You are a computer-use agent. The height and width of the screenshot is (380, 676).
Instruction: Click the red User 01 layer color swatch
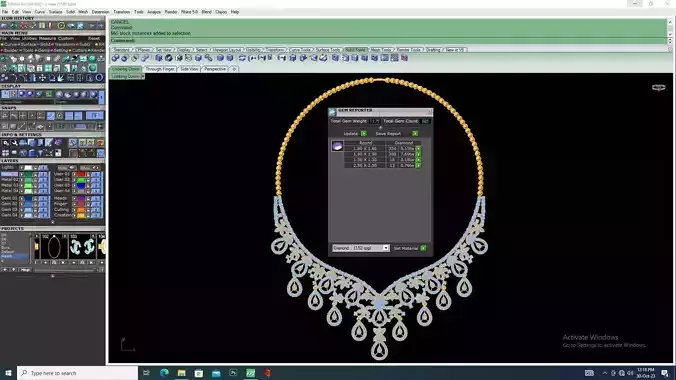tap(81, 174)
